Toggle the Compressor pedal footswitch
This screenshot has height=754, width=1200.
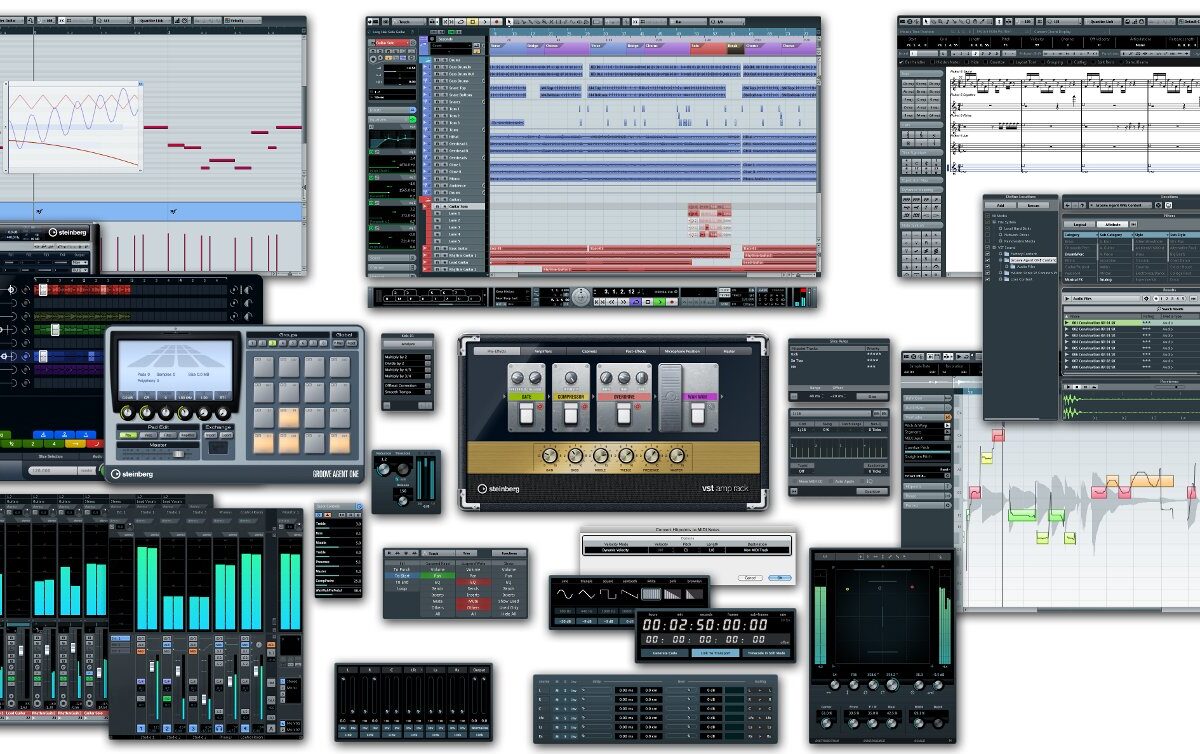571,413
